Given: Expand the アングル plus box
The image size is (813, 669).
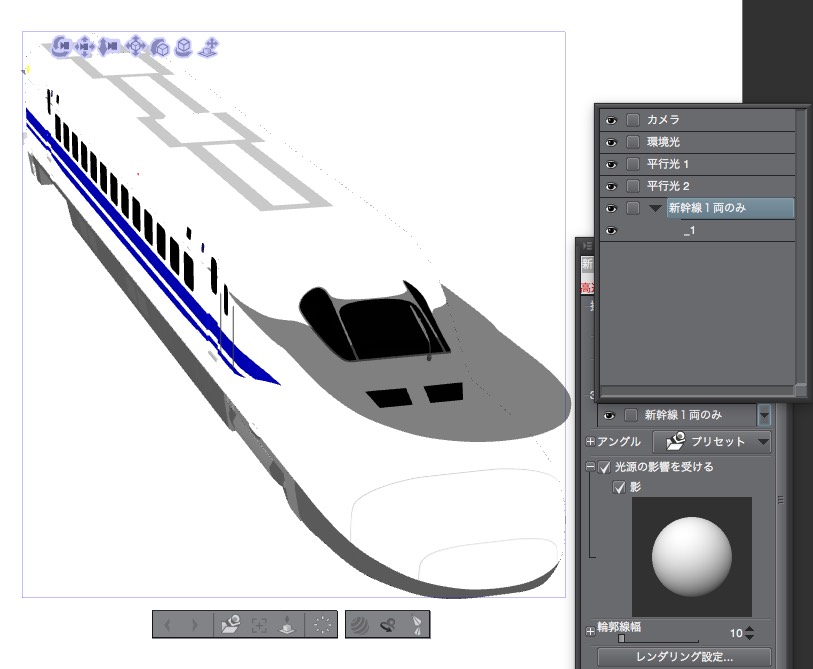Looking at the screenshot, I should click(x=590, y=442).
